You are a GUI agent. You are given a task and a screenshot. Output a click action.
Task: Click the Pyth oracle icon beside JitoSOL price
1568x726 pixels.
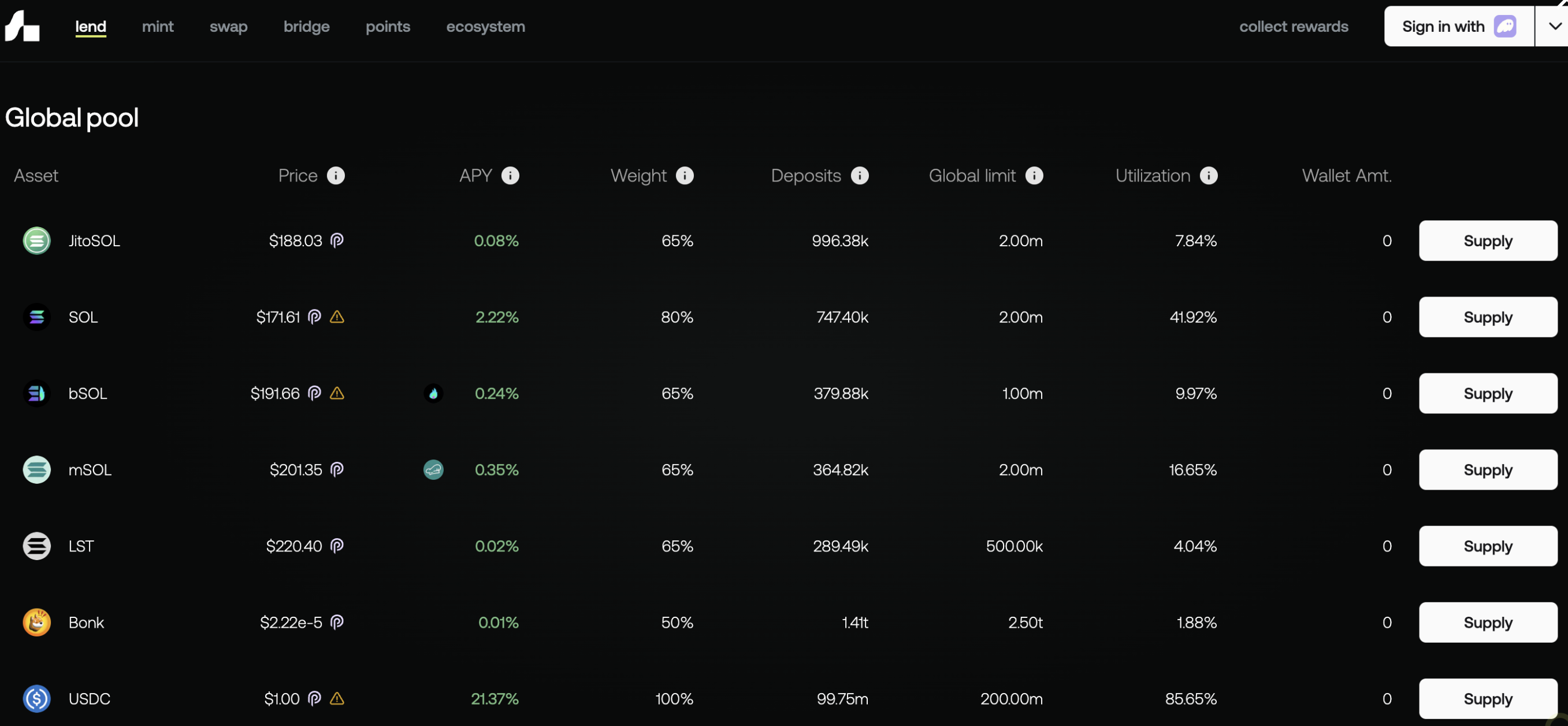[x=337, y=240]
